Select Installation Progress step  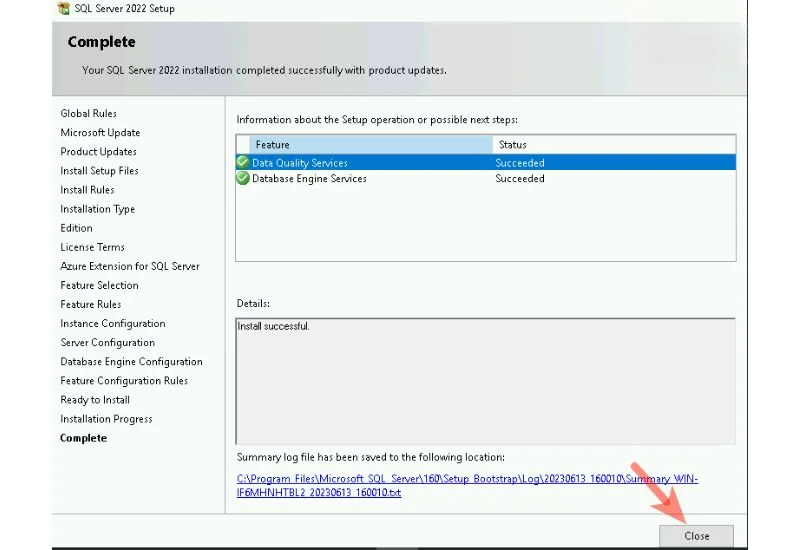106,419
